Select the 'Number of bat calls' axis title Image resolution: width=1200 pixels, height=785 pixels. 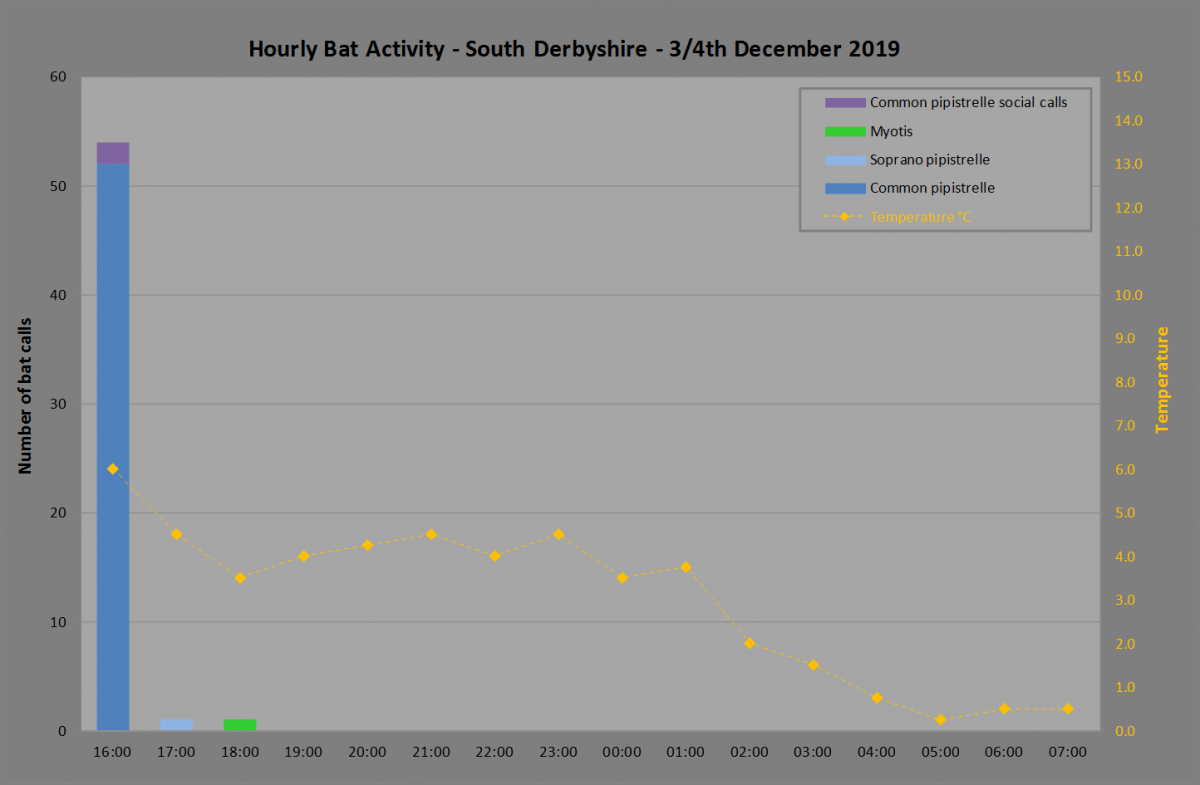click(x=26, y=395)
